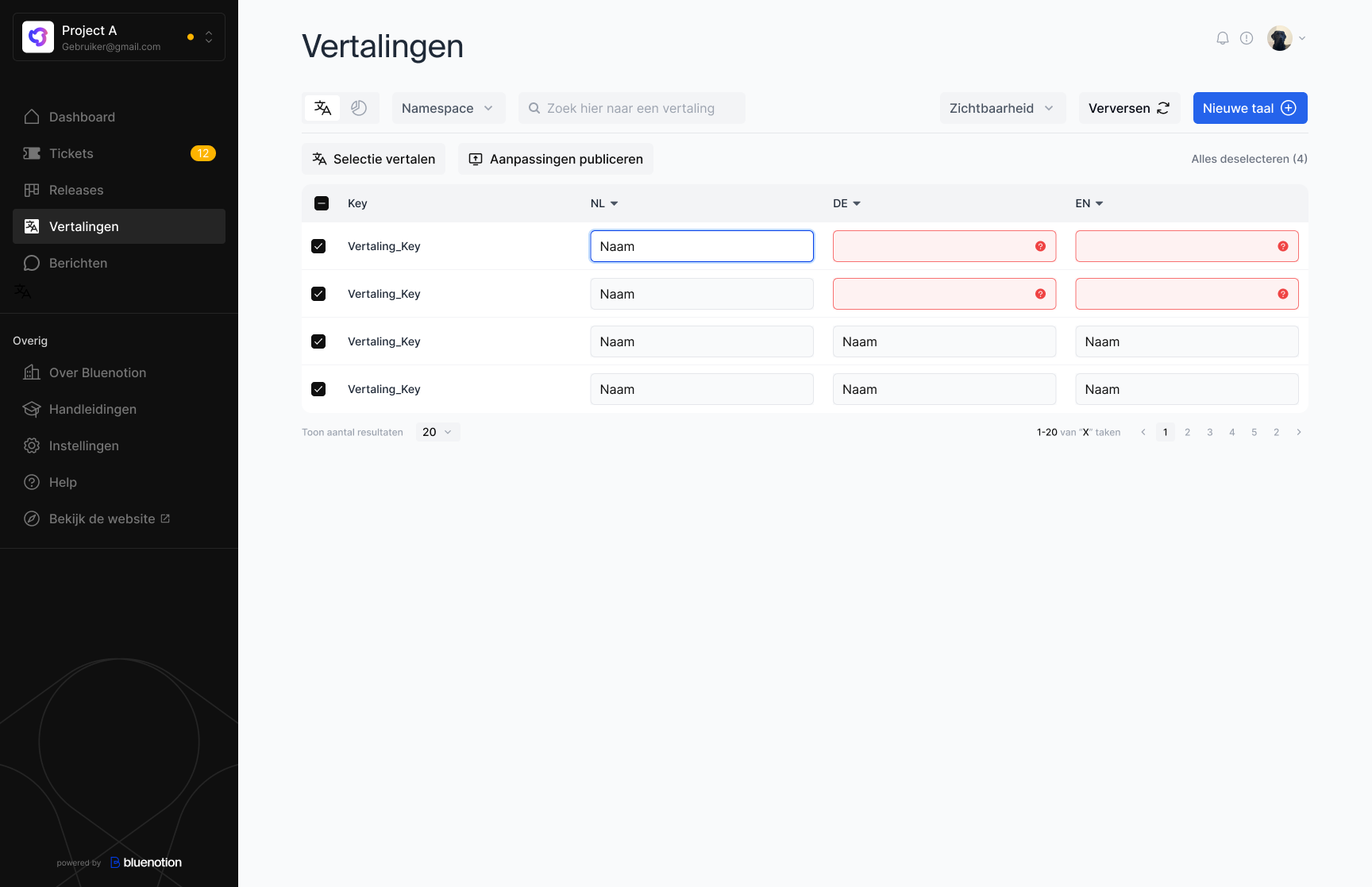Uncheck the last Vertaling_Key row checkbox

click(318, 389)
